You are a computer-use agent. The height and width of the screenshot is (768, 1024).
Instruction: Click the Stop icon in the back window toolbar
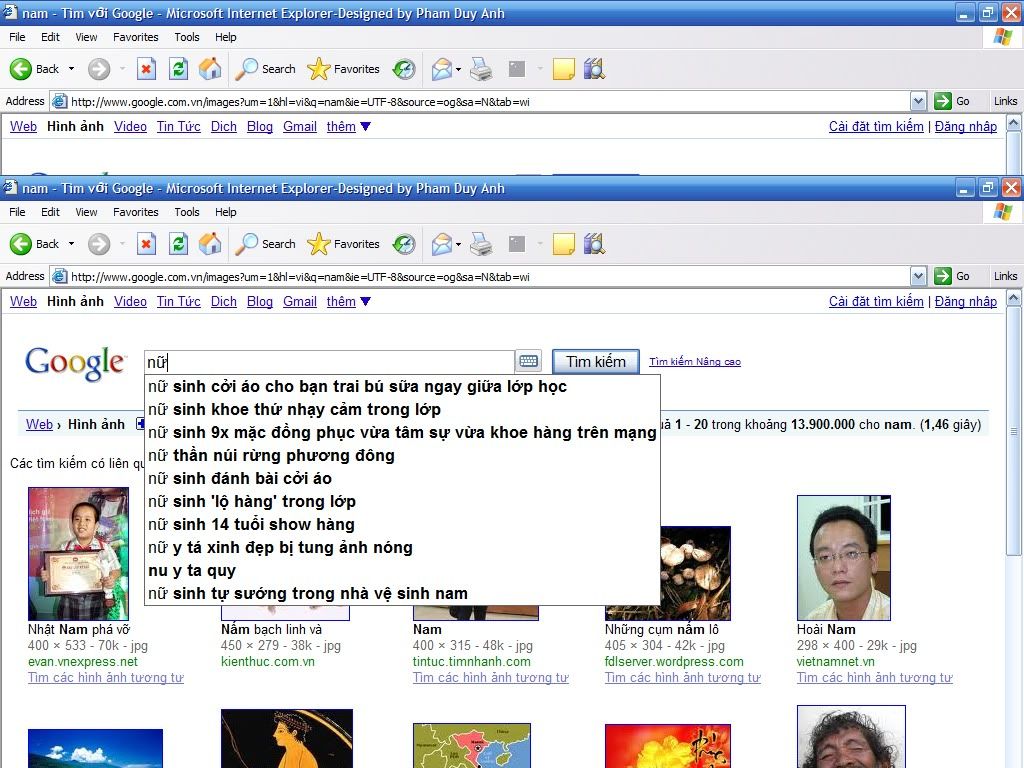146,69
